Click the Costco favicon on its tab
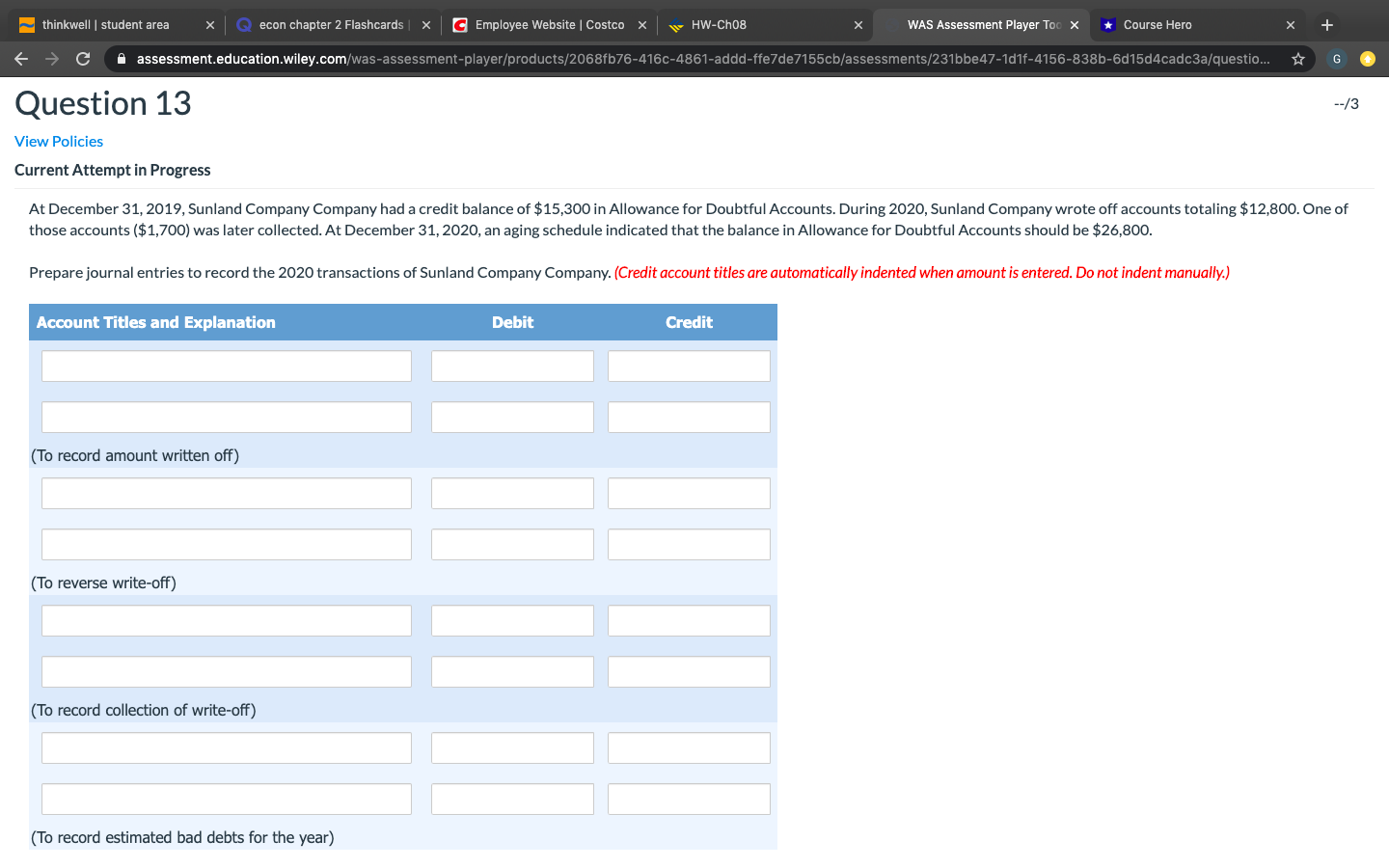This screenshot has height=868, width=1389. pyautogui.click(x=458, y=24)
